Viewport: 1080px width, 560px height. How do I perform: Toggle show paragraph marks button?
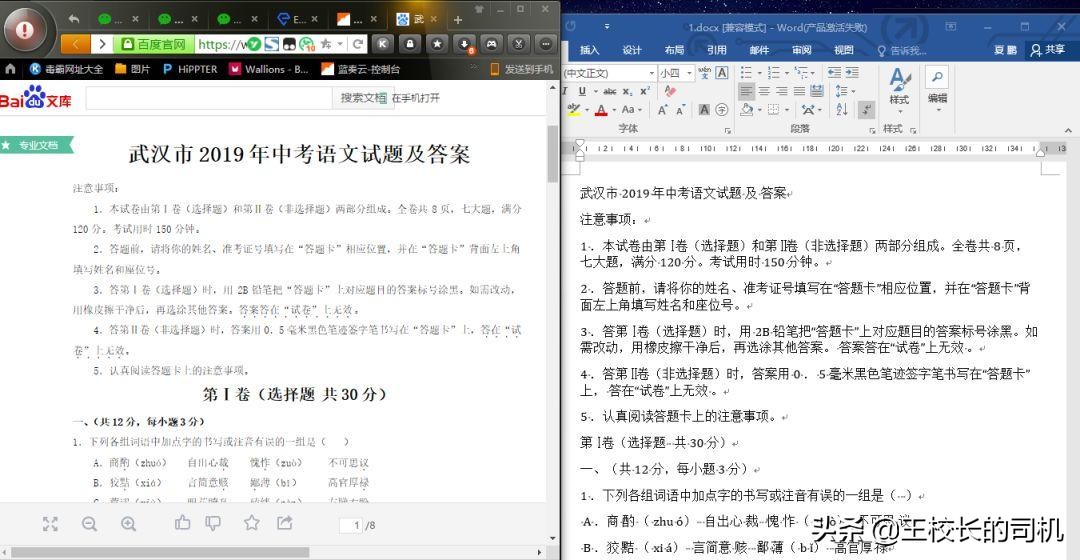[866, 110]
